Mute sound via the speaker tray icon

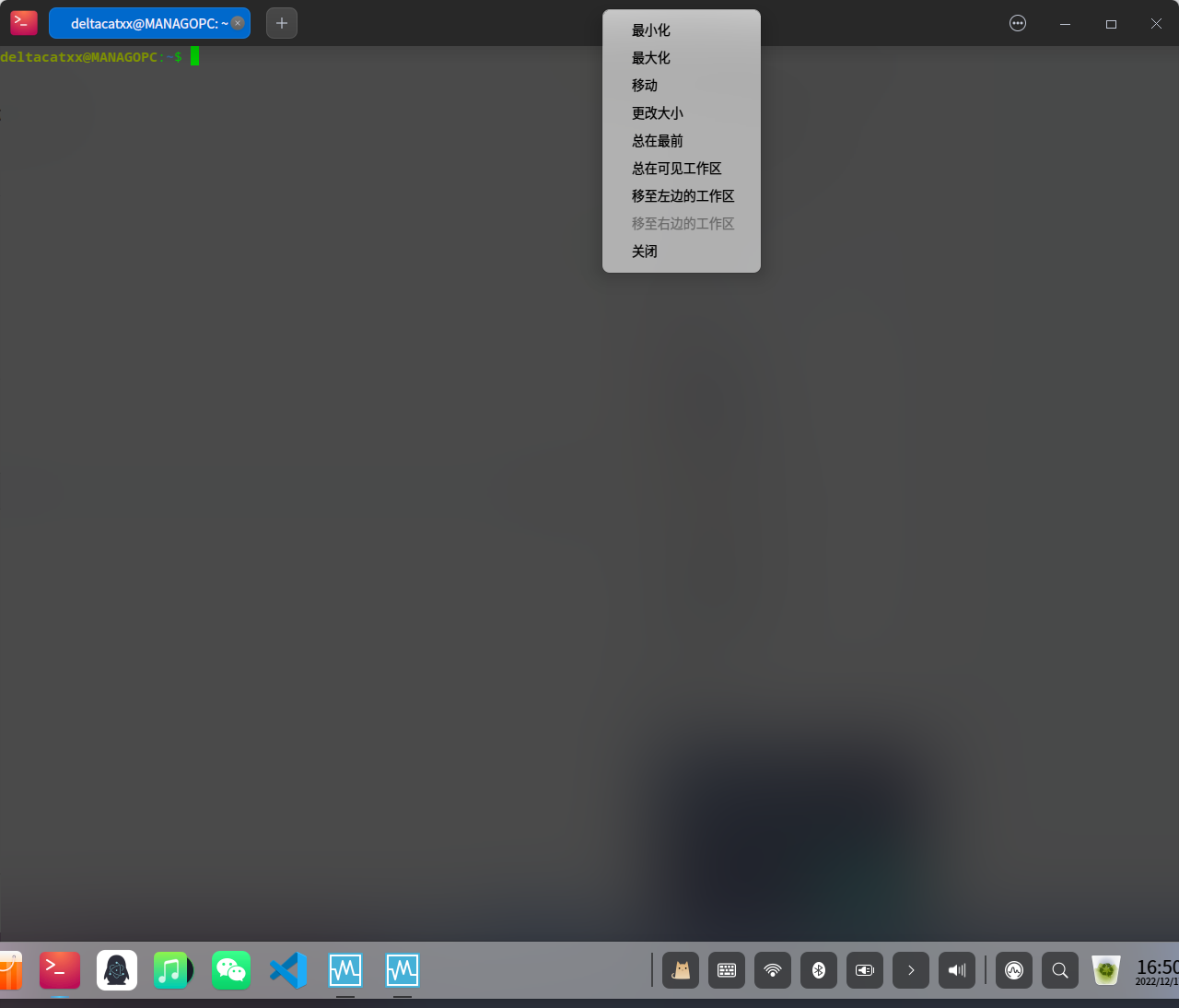tap(956, 969)
